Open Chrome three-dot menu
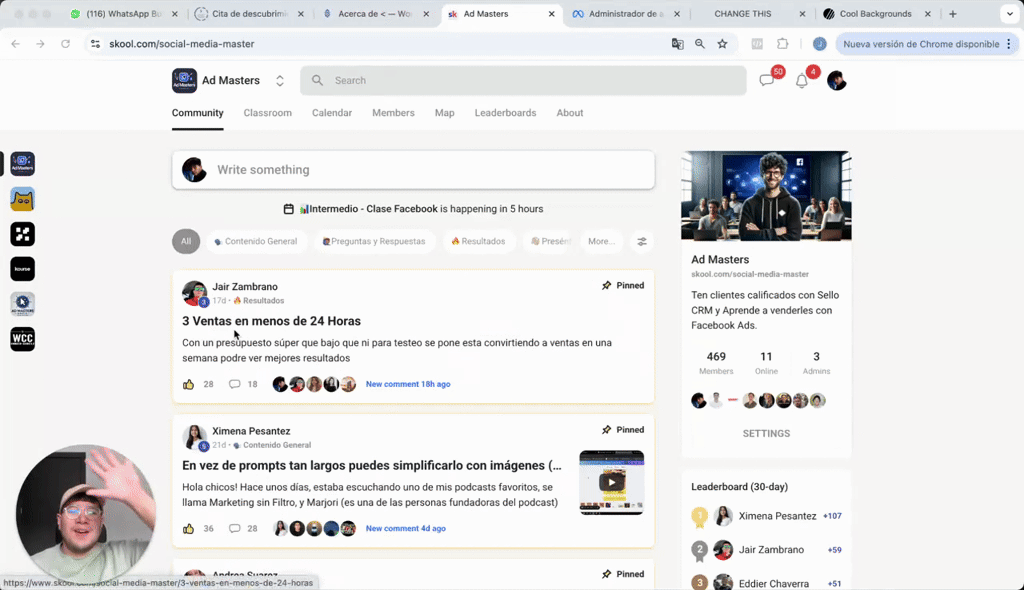The width and height of the screenshot is (1024, 590). tap(1009, 44)
